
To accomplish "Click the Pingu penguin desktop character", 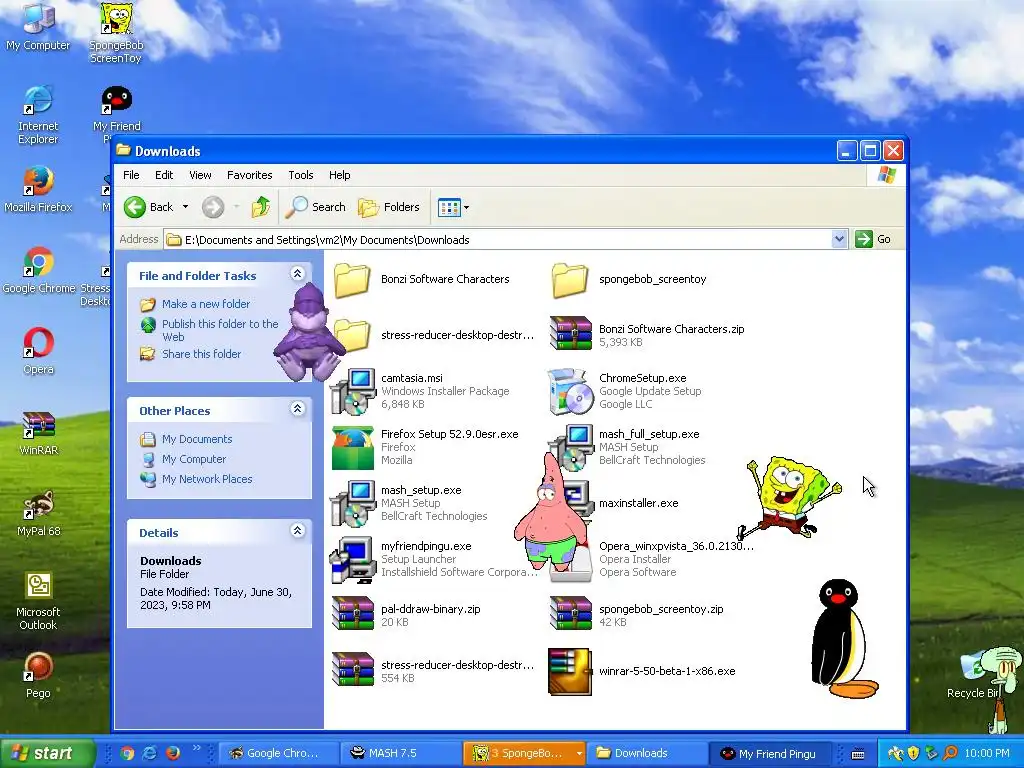I will click(842, 637).
